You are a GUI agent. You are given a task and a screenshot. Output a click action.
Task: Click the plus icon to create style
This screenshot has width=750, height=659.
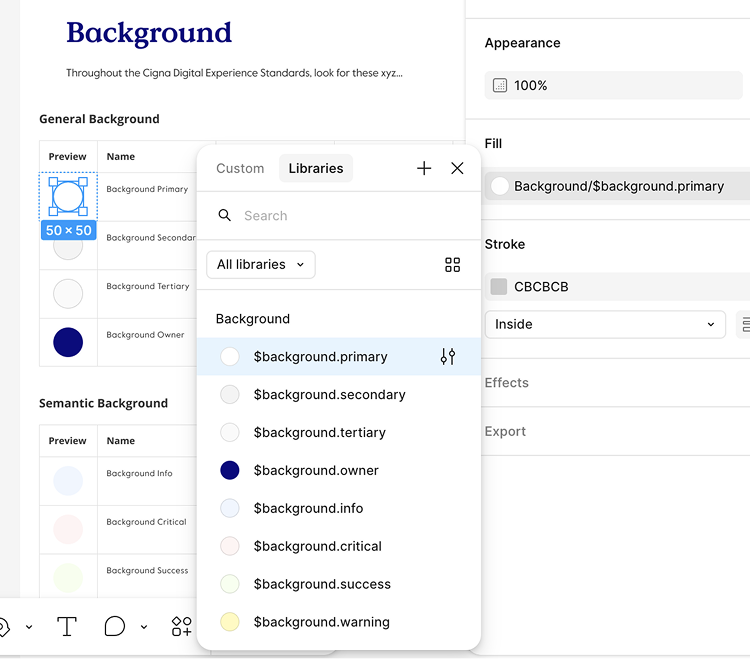pos(424,169)
